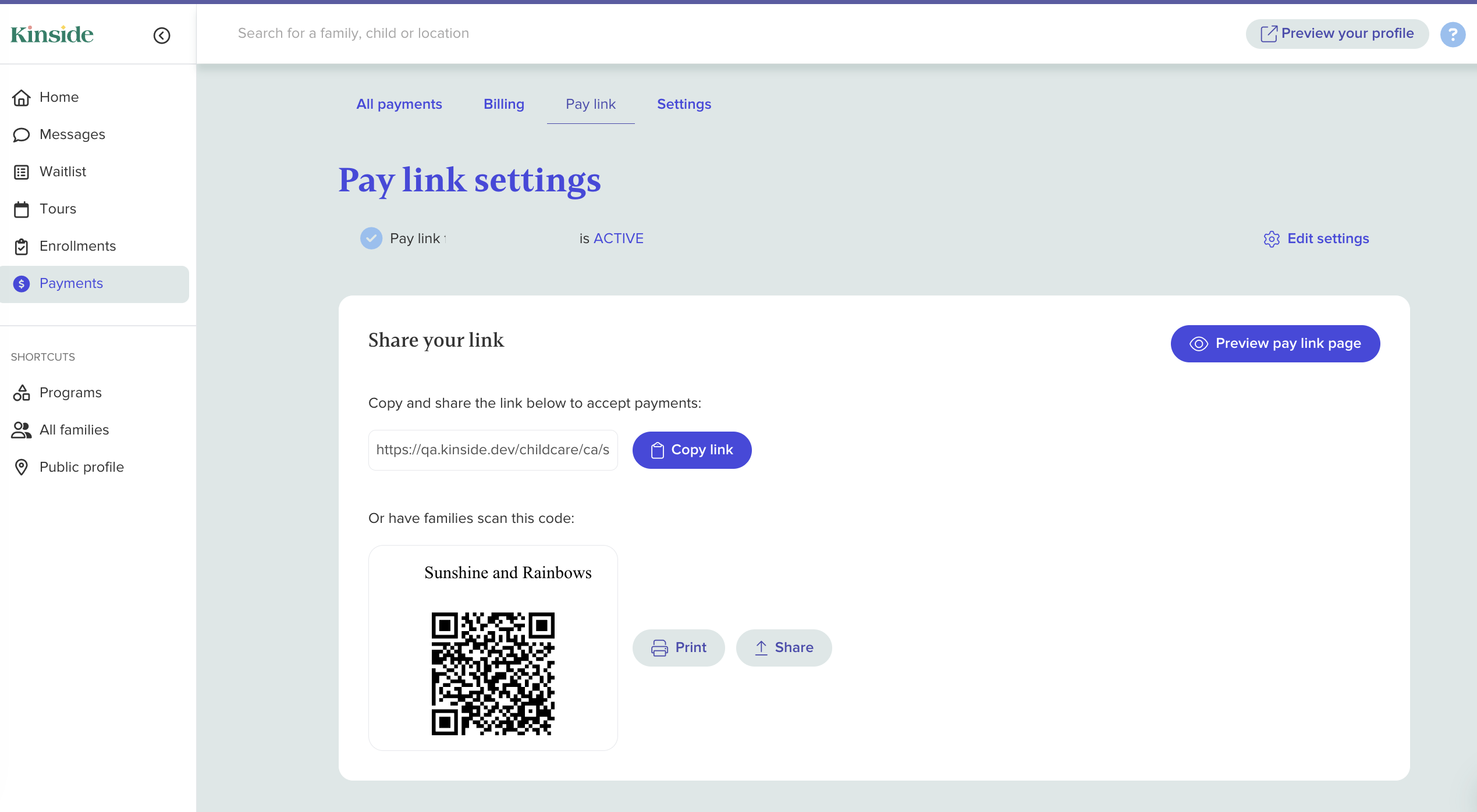Click the upload arrow icon in Share
Screen dimensions: 1477x812
761,648
